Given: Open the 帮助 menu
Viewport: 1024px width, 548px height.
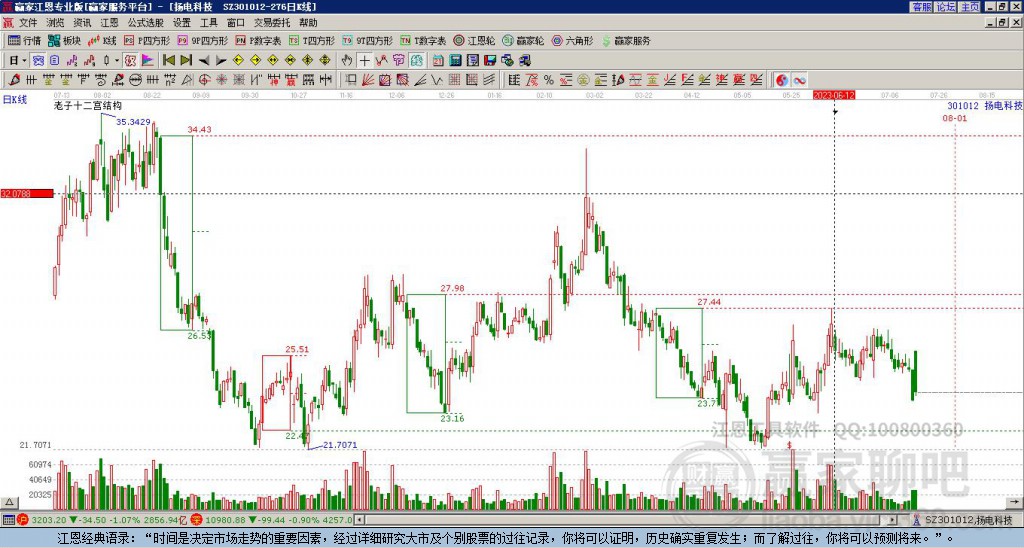Looking at the screenshot, I should pos(308,23).
